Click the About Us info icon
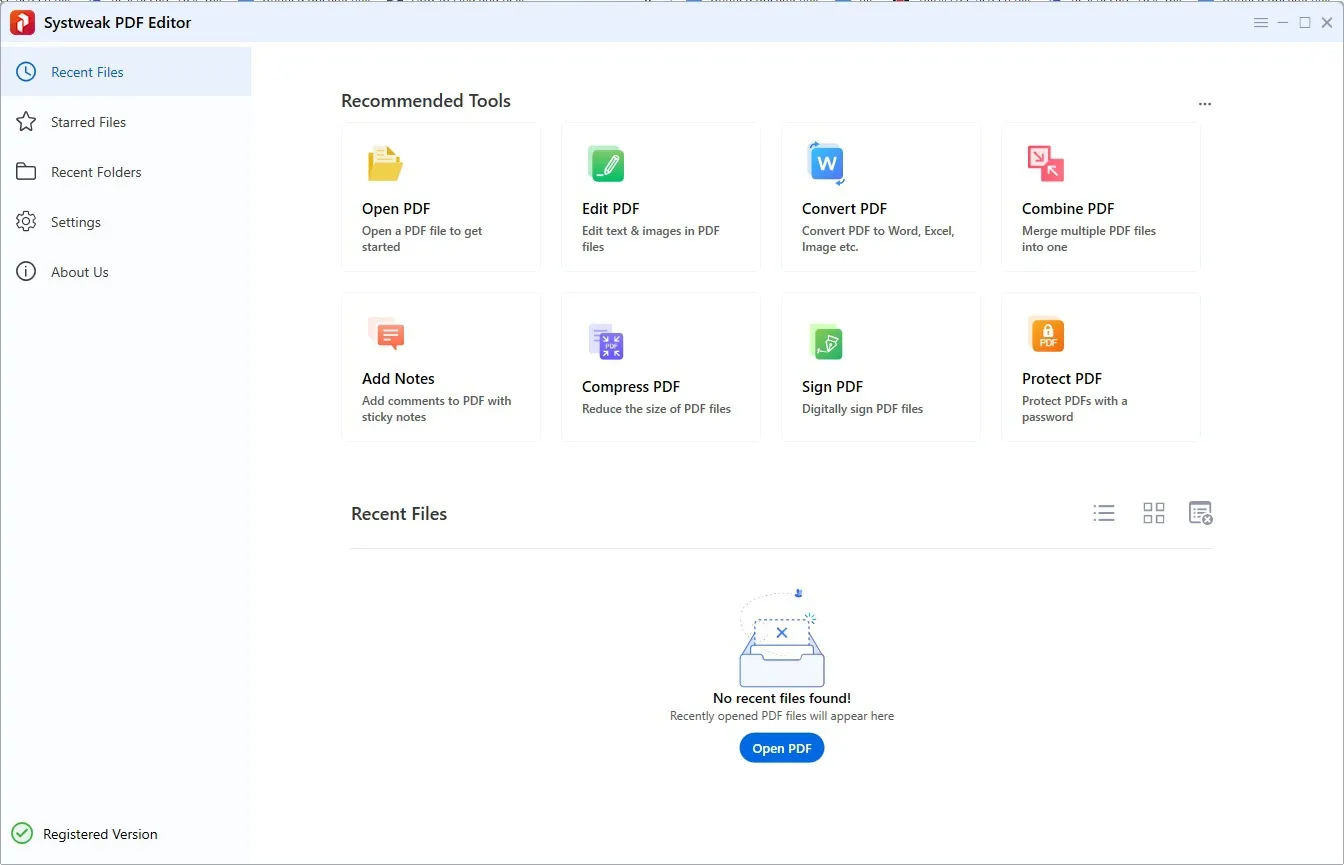1344x865 pixels. tap(26, 272)
